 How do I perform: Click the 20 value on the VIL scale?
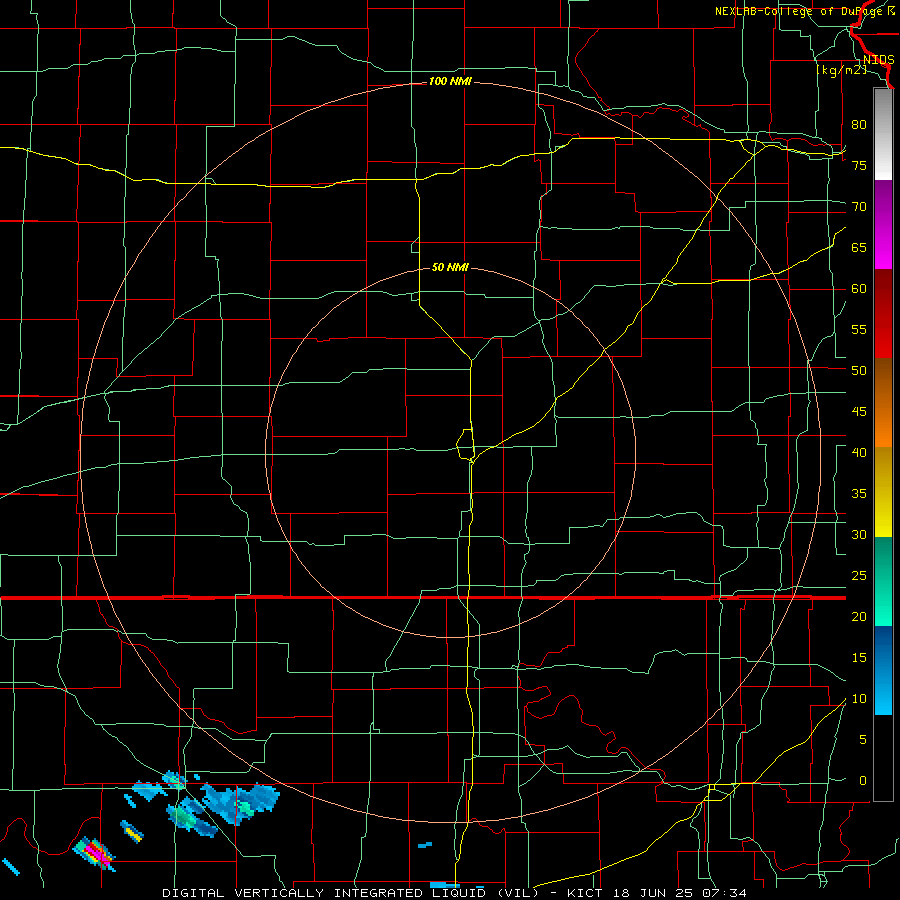(x=859, y=616)
